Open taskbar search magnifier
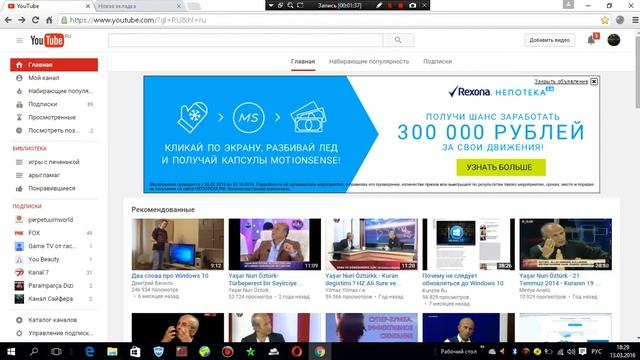The image size is (640, 360). click(x=34, y=351)
